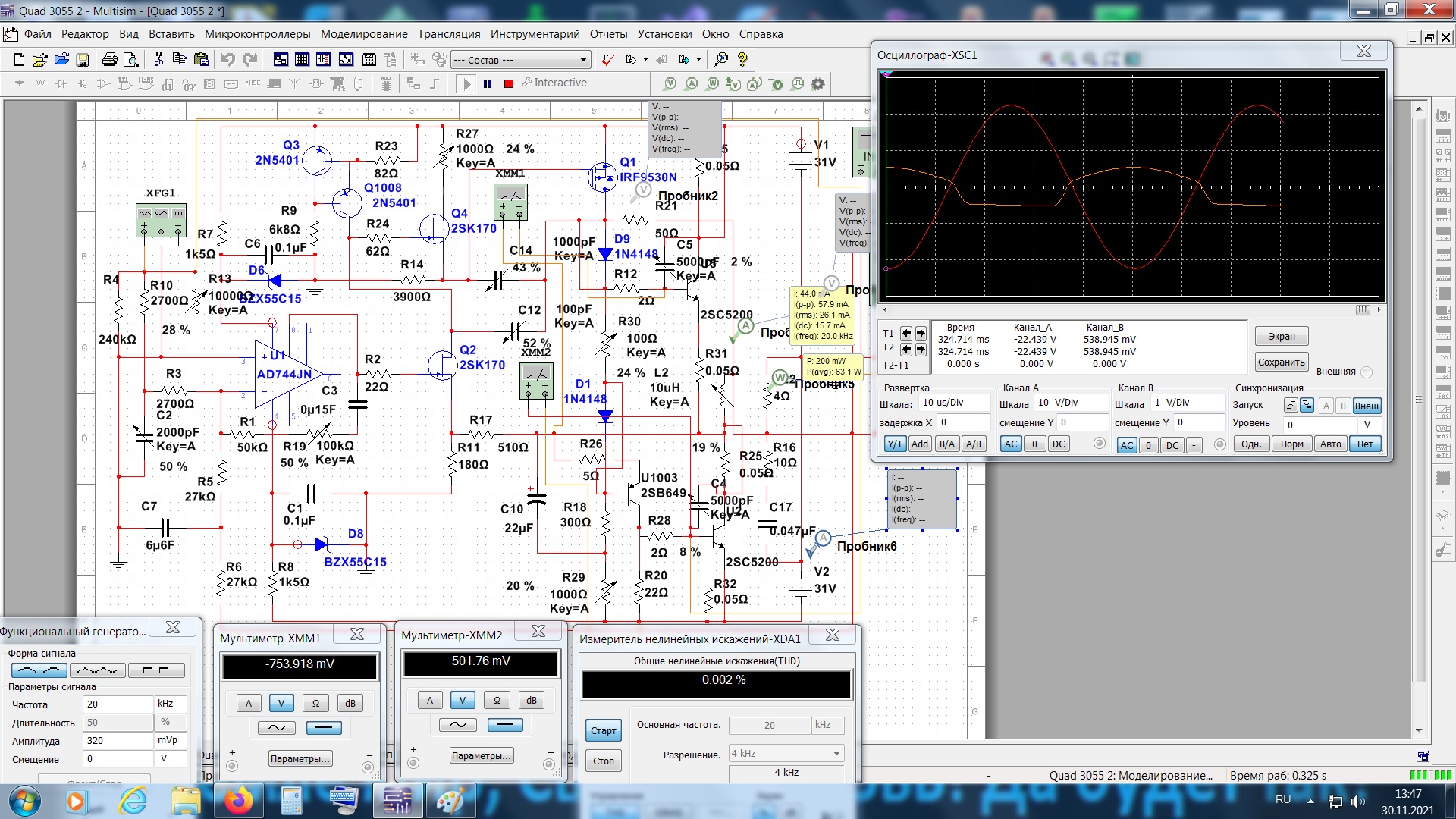The image size is (1456, 819).
Task: Open Help question mark icon
Action: 742,59
